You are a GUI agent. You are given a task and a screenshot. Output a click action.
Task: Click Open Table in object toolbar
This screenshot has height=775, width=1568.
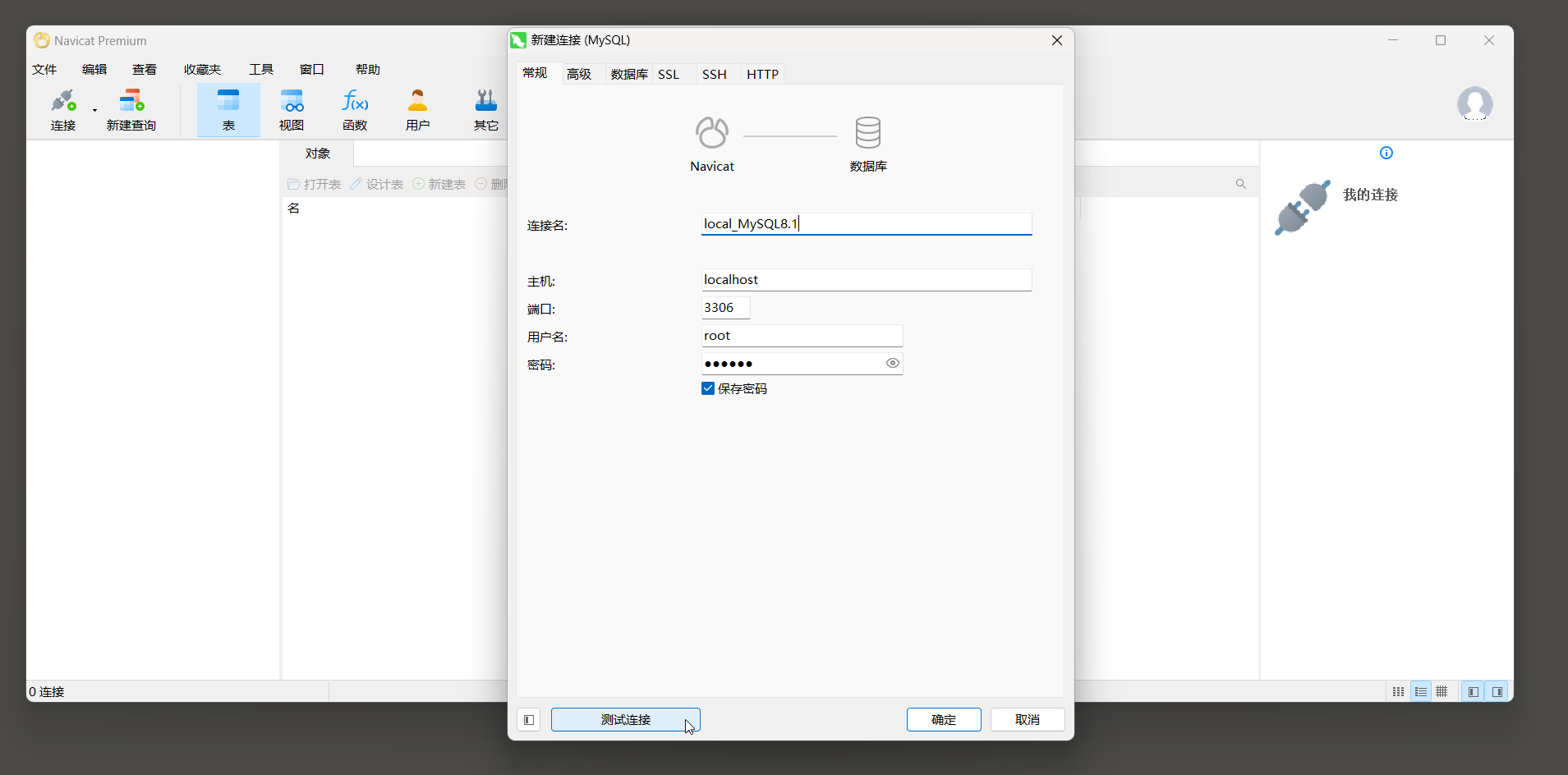coord(315,184)
